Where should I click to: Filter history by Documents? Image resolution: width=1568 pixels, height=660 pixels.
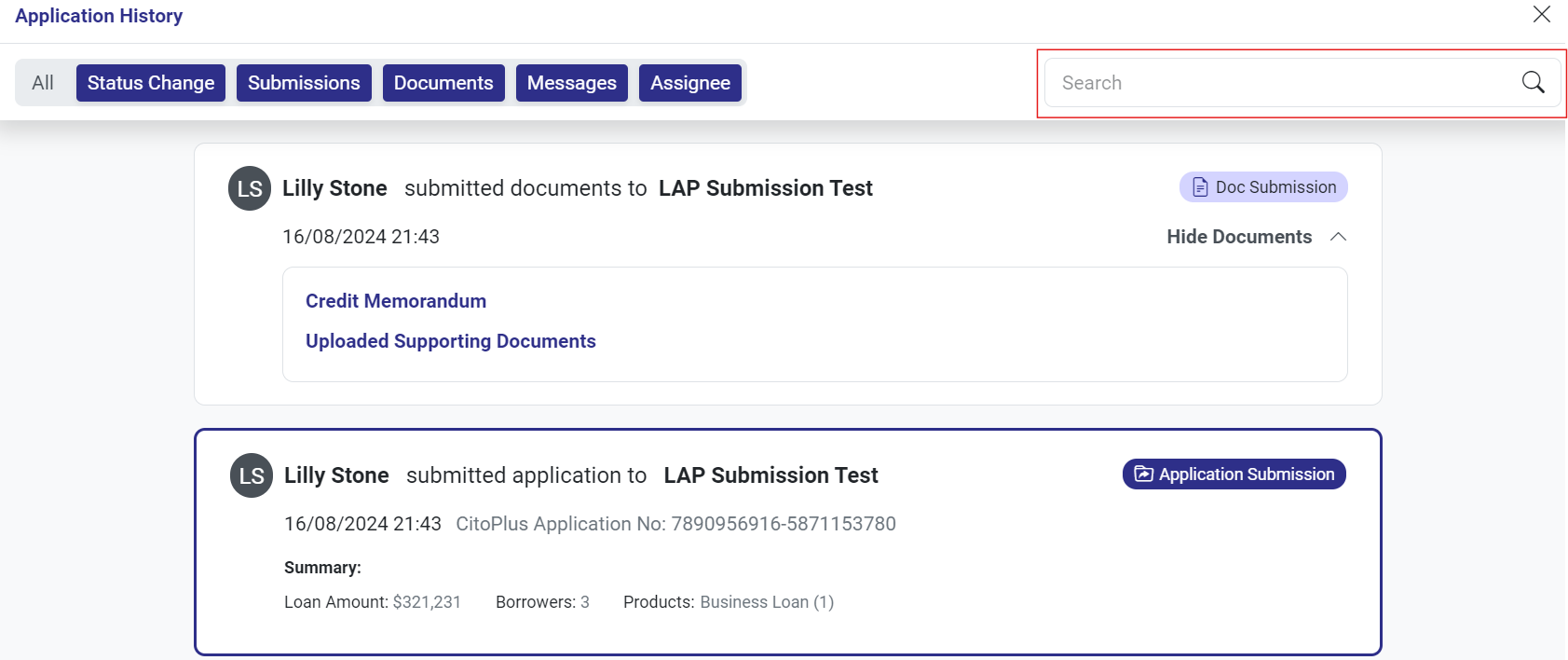[443, 83]
